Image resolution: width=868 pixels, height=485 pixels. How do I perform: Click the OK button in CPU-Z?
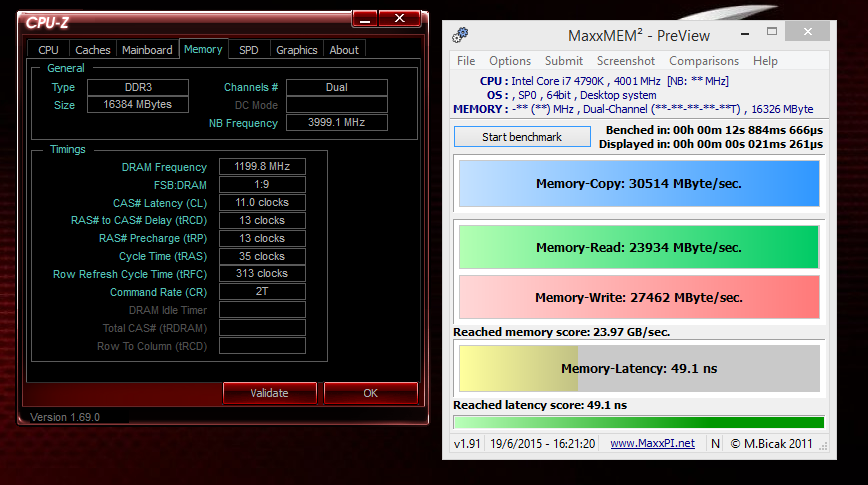(370, 393)
